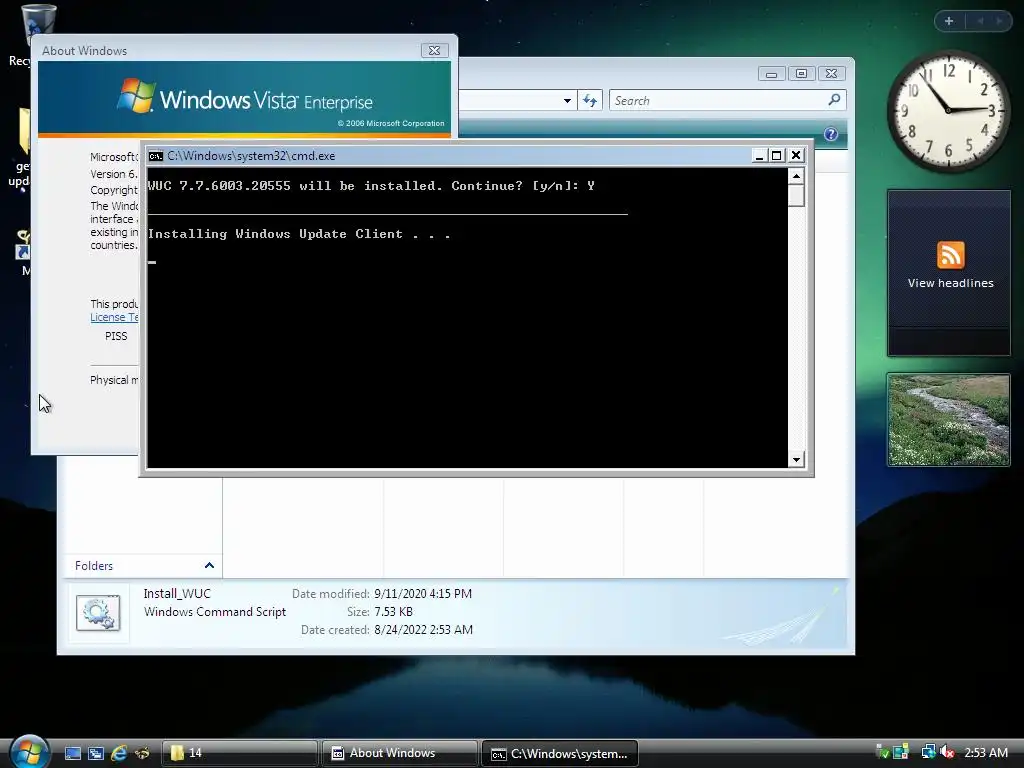The image size is (1024, 768).
Task: Click the slideshow picture gadget
Action: (948, 420)
